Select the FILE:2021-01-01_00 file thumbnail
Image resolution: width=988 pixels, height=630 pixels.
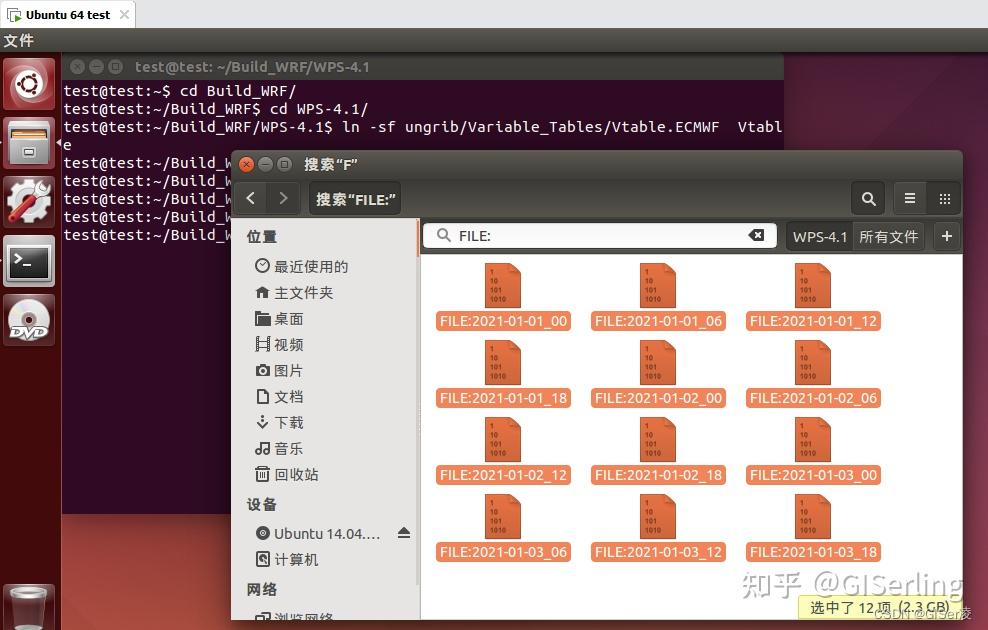pyautogui.click(x=503, y=285)
